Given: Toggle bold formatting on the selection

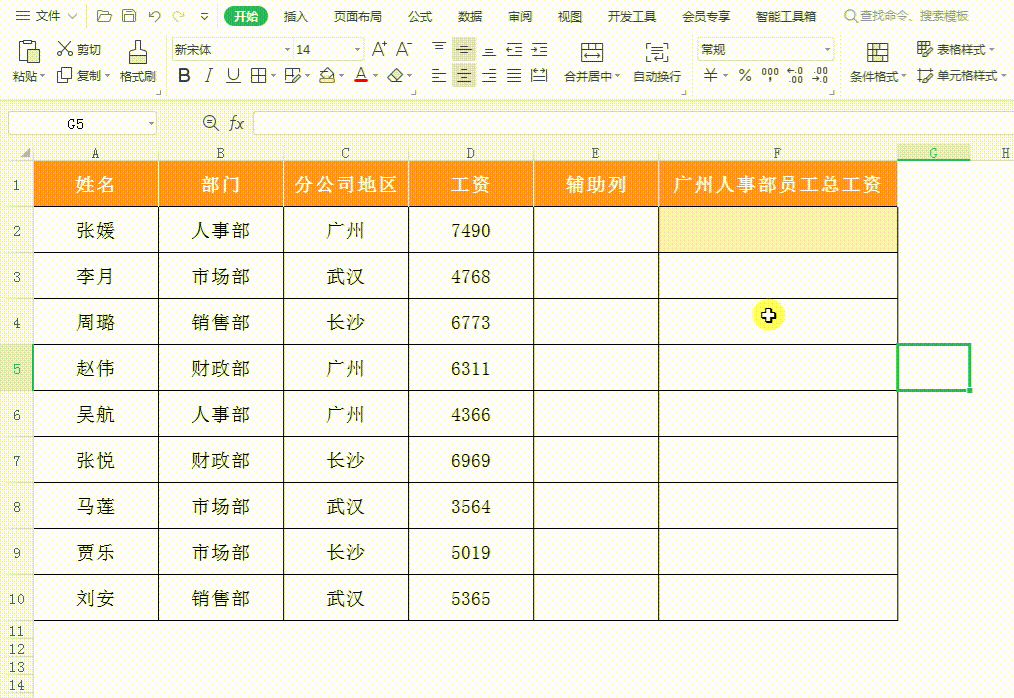Looking at the screenshot, I should 184,75.
